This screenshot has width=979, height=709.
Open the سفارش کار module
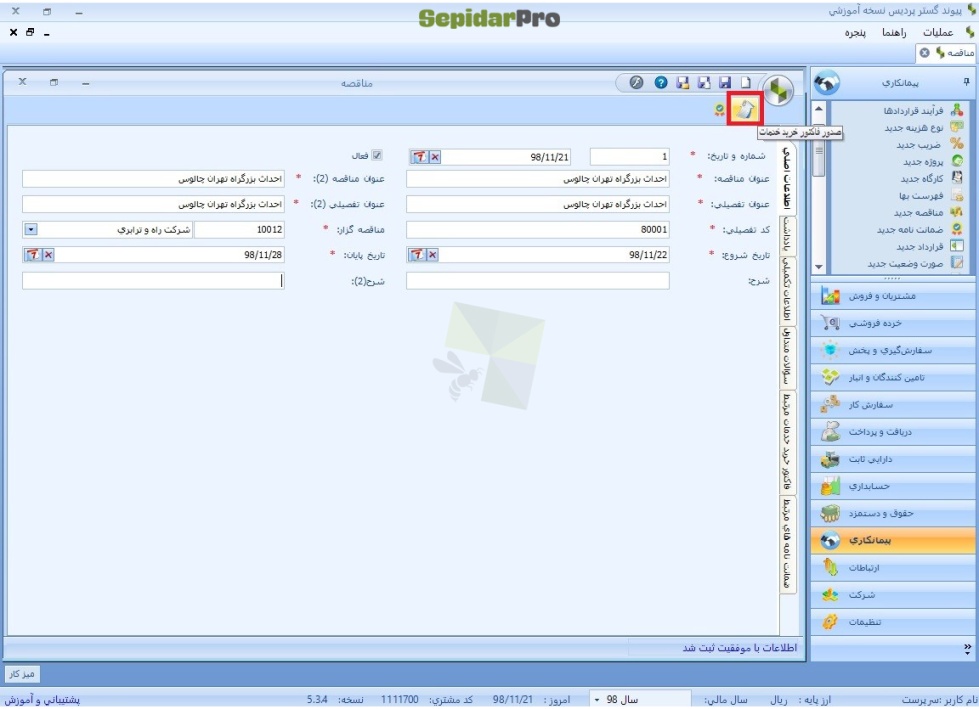tap(893, 404)
